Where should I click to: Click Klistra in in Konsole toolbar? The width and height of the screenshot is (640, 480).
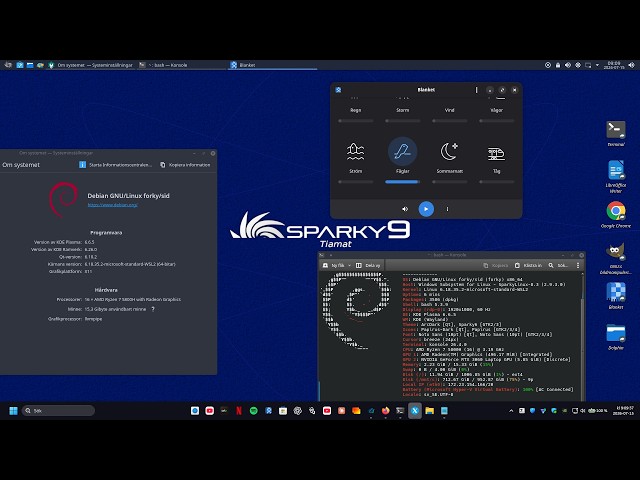tap(528, 265)
